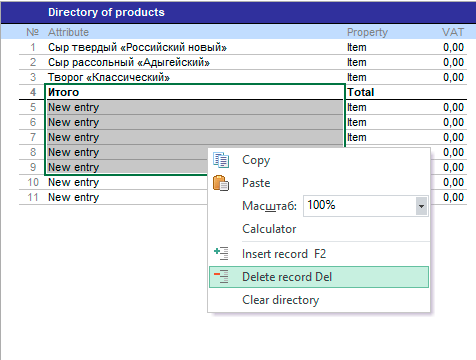
Task: Click Item property in row 3
Action: pos(357,77)
